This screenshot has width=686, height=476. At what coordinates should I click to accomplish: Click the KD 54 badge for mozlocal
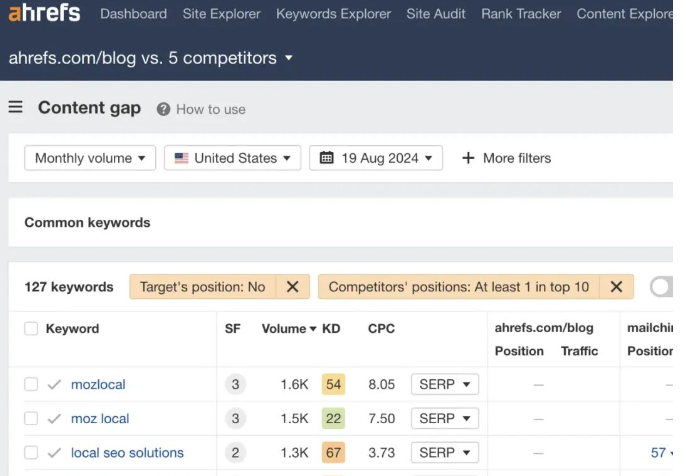point(333,385)
